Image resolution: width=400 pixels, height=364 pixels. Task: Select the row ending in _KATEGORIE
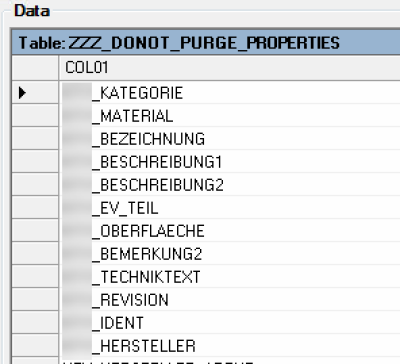230,92
